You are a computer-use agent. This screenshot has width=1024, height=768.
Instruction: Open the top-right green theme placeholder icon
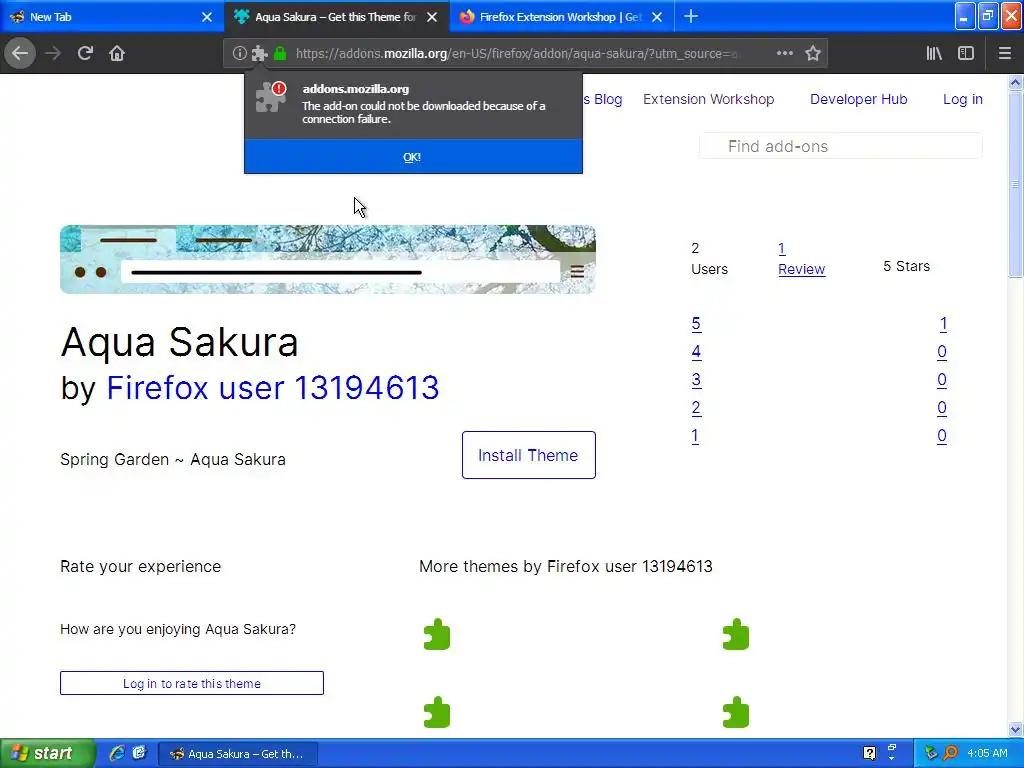(736, 634)
